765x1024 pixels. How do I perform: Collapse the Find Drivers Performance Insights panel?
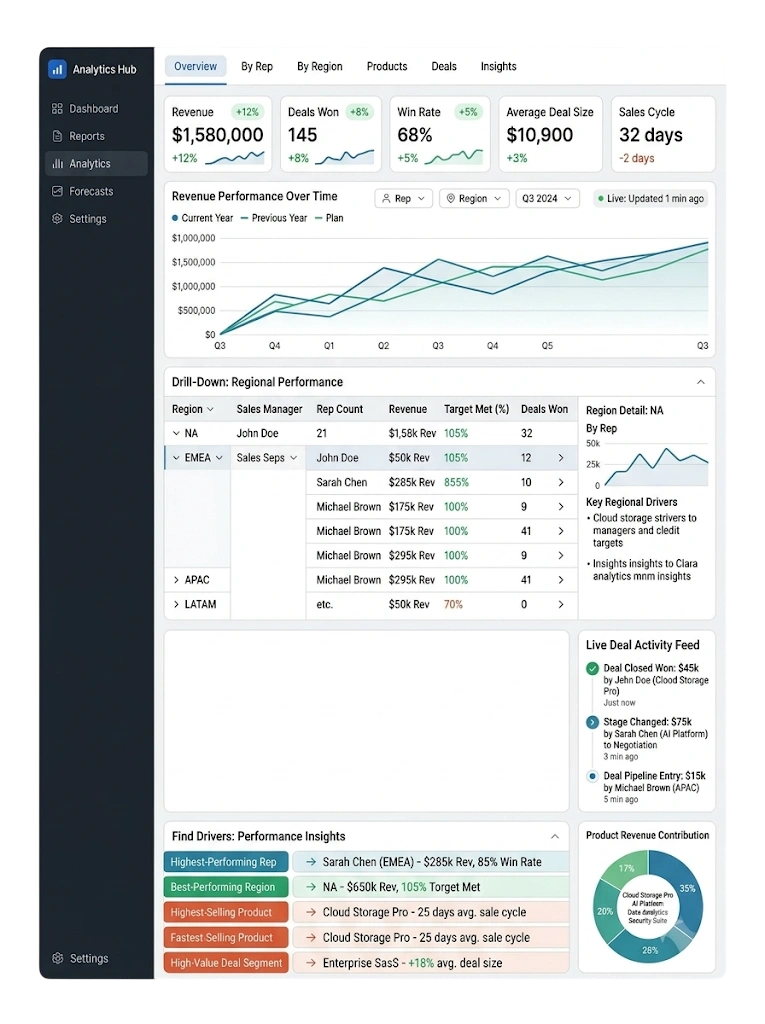555,837
